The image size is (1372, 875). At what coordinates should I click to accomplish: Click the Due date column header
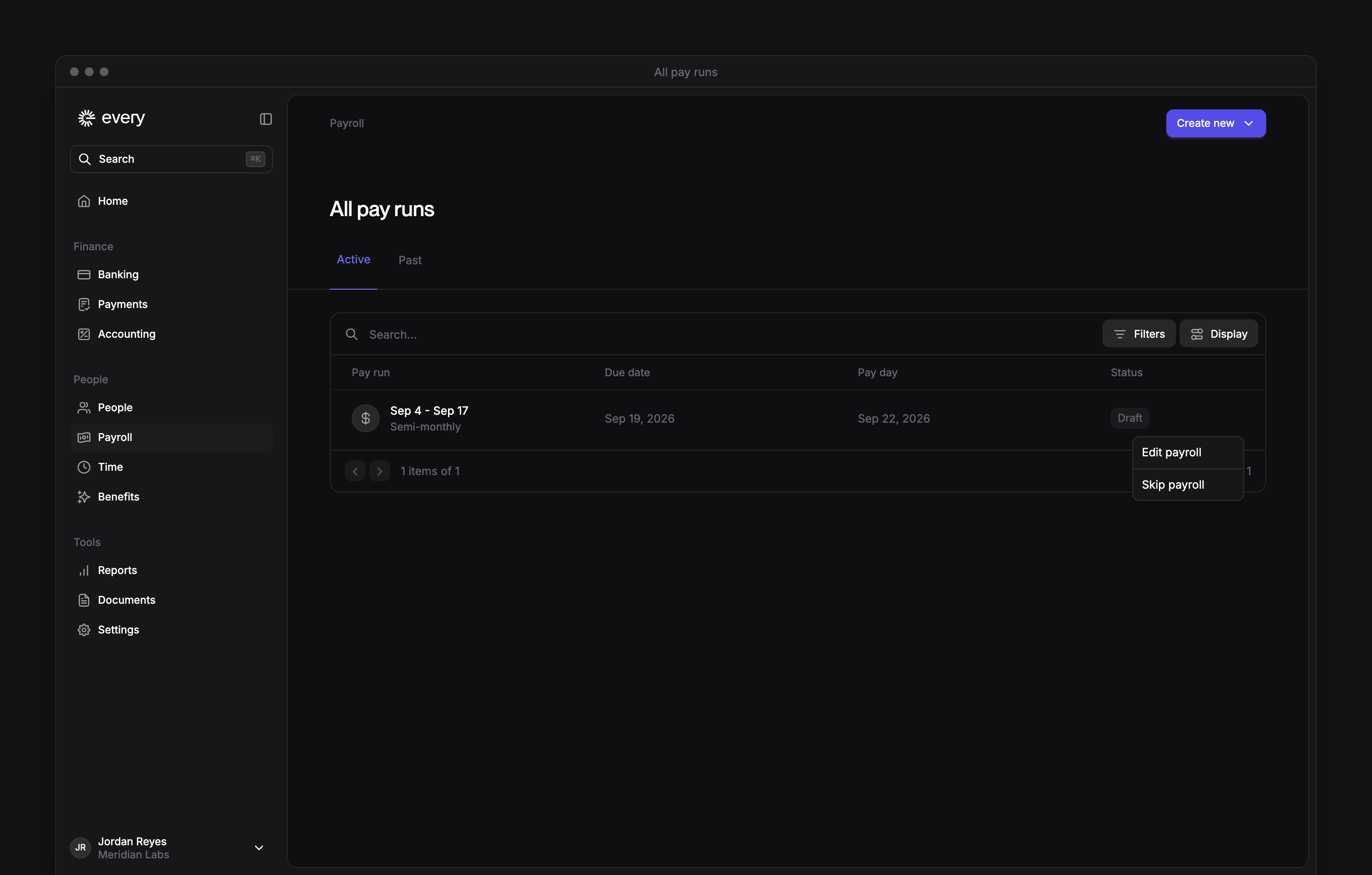[x=627, y=373]
